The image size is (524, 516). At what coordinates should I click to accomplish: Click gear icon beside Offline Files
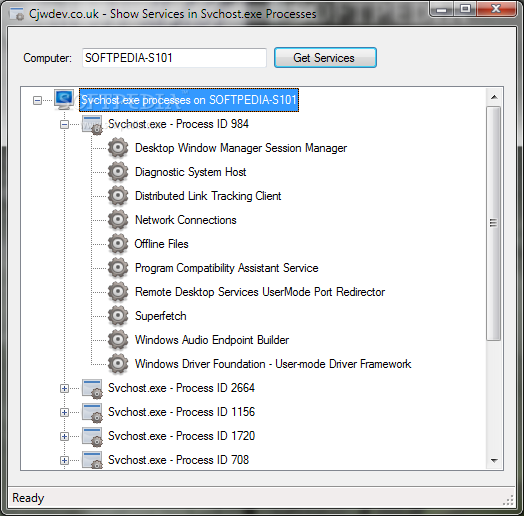[x=118, y=244]
